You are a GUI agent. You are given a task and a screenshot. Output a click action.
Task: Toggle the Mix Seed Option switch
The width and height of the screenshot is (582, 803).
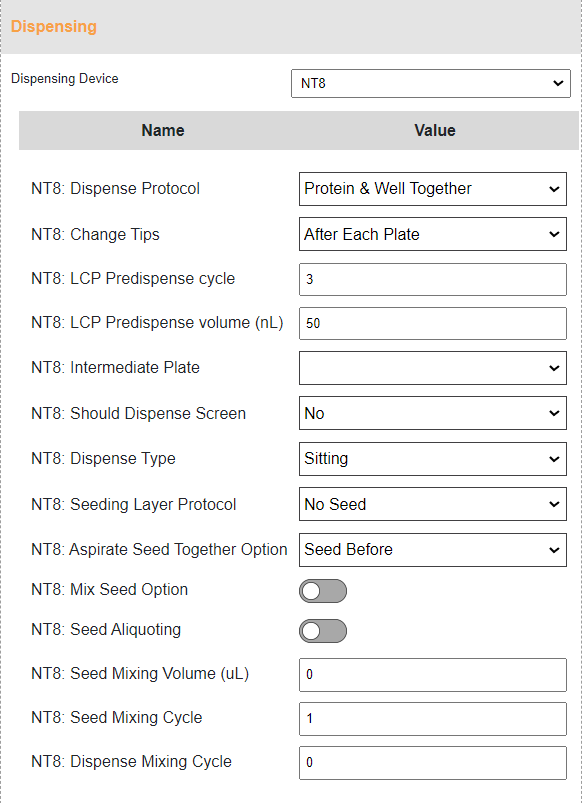click(323, 591)
